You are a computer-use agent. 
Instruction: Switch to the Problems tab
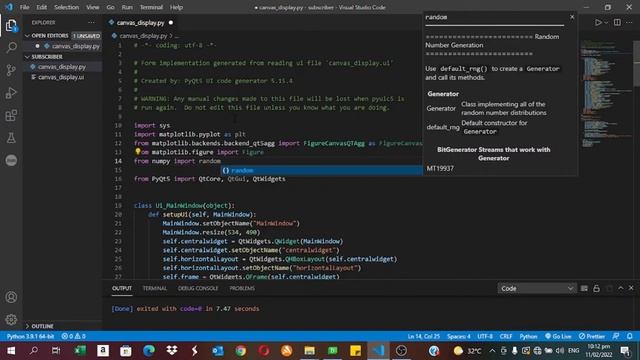(x=242, y=288)
